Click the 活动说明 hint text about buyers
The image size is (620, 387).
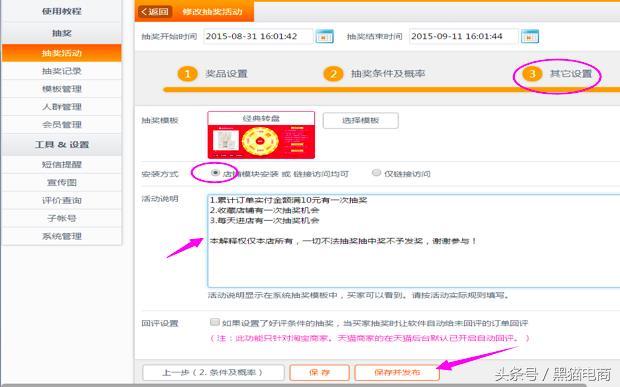coord(359,295)
